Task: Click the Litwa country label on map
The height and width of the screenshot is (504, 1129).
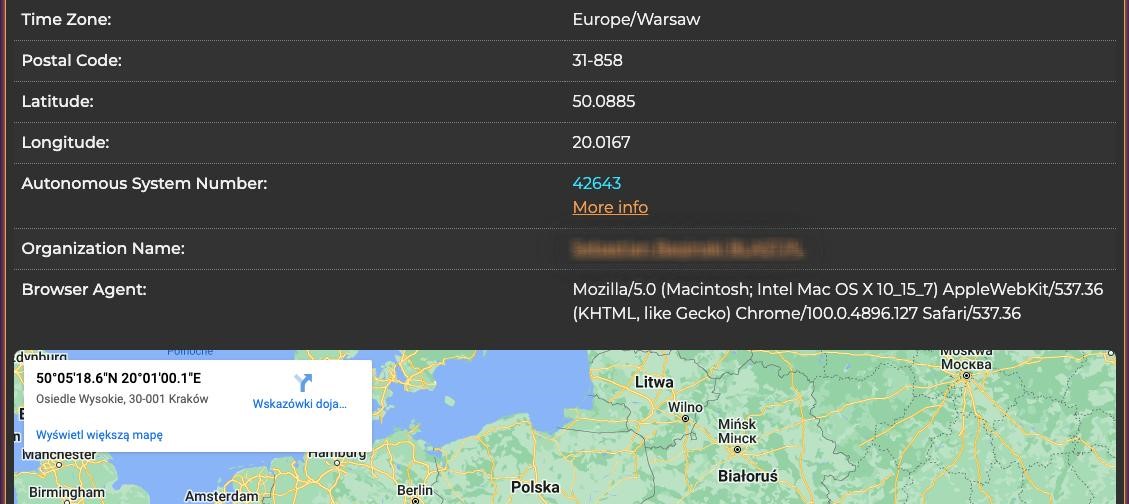Action: 654,382
